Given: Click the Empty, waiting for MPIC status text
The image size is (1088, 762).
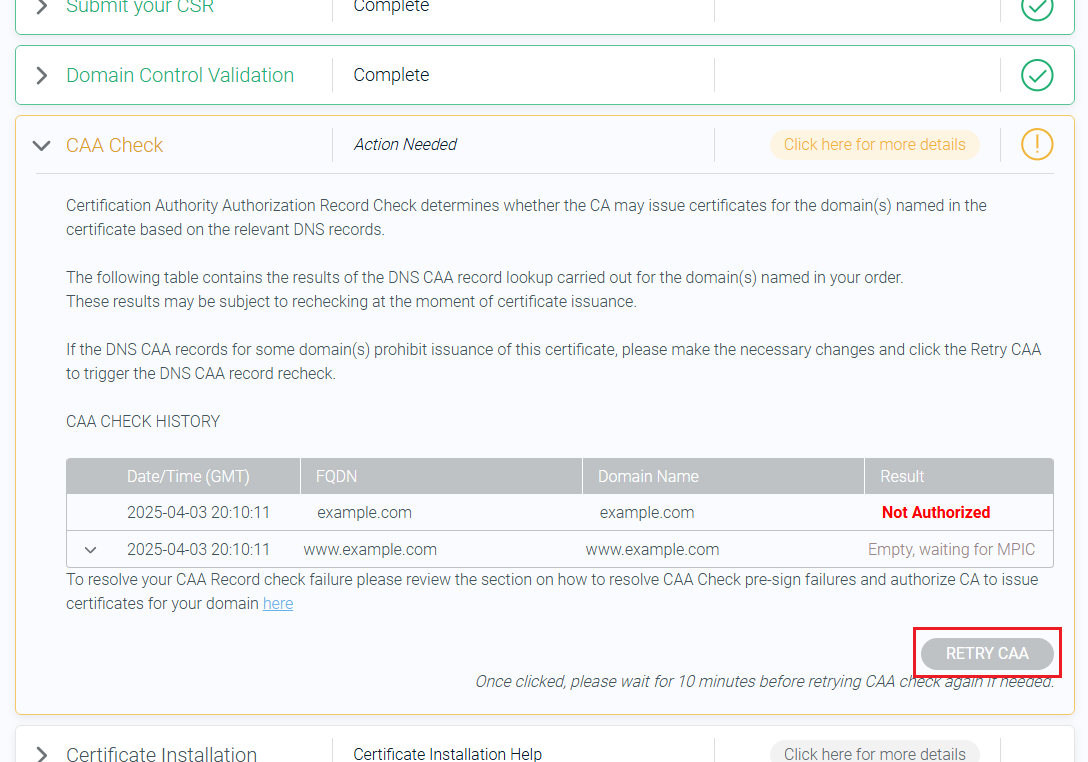Looking at the screenshot, I should 951,549.
